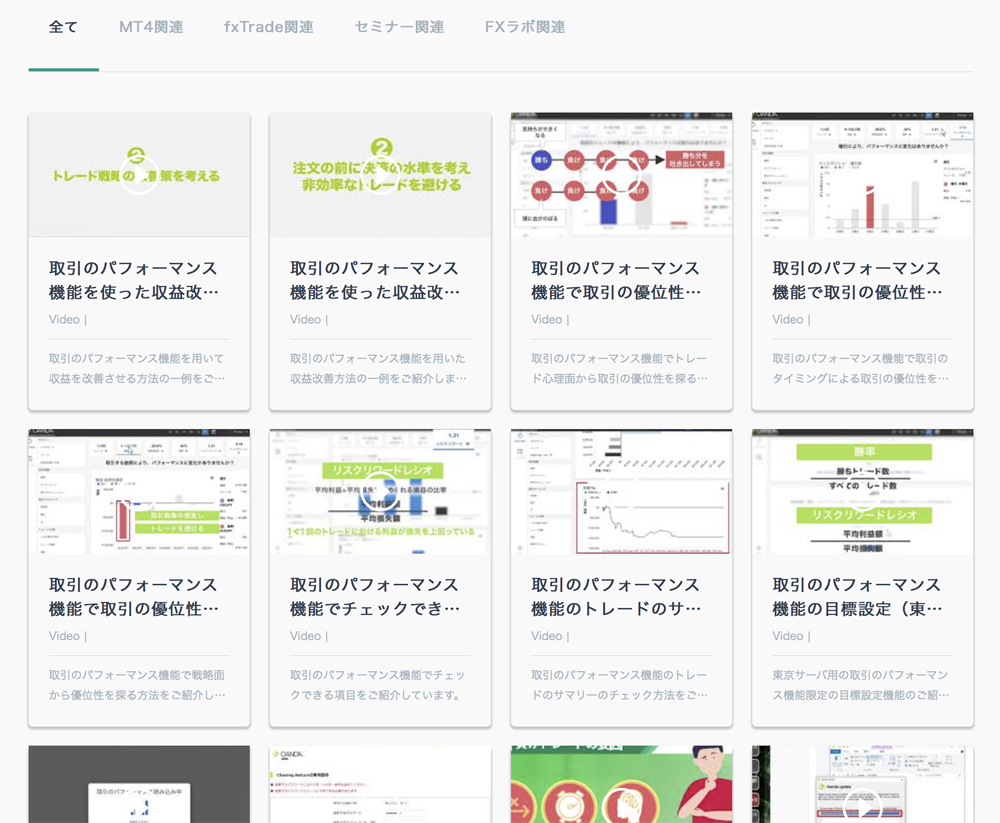The image size is (1000, 823).
Task: Click description チェックできる項目をご紹介しています。
Action: coord(378,685)
